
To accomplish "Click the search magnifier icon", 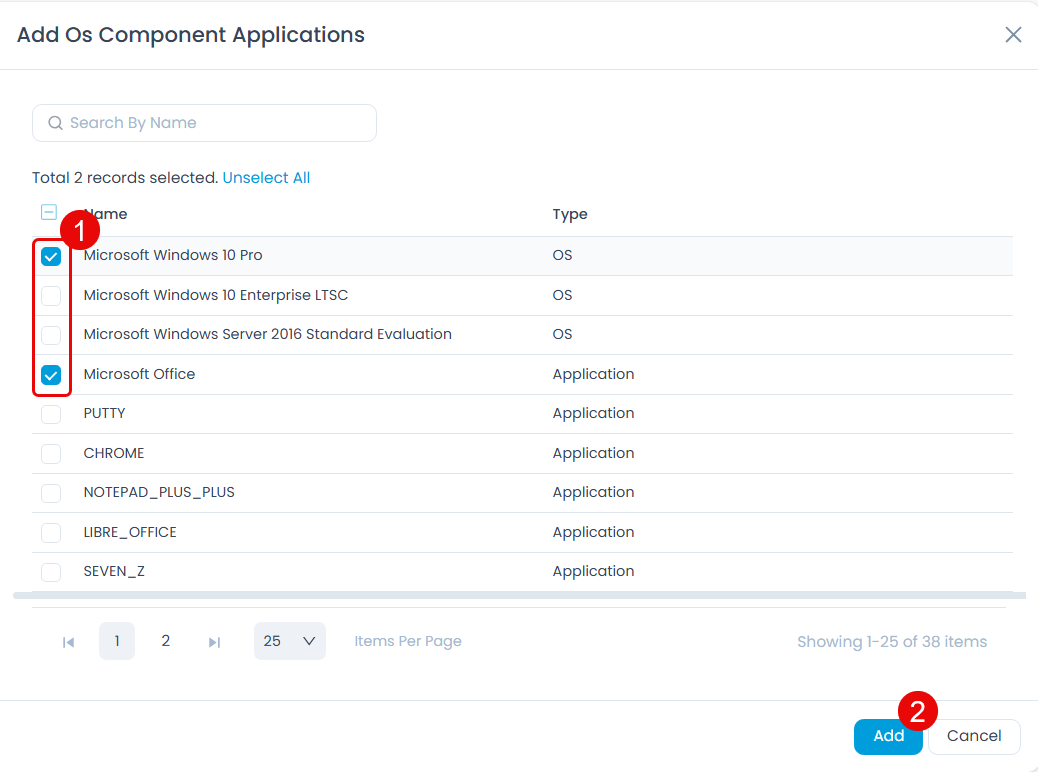I will (55, 122).
